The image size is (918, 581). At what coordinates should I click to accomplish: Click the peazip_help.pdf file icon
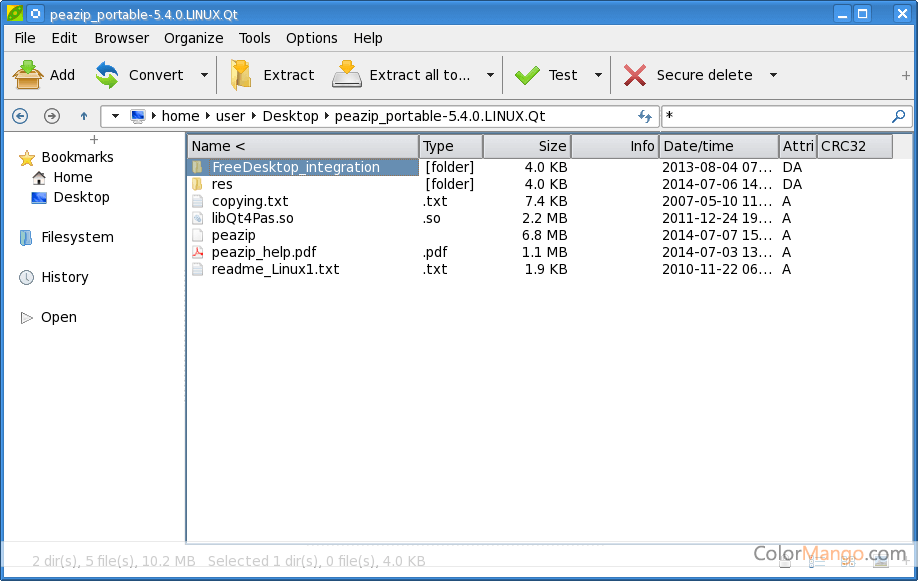tap(198, 252)
